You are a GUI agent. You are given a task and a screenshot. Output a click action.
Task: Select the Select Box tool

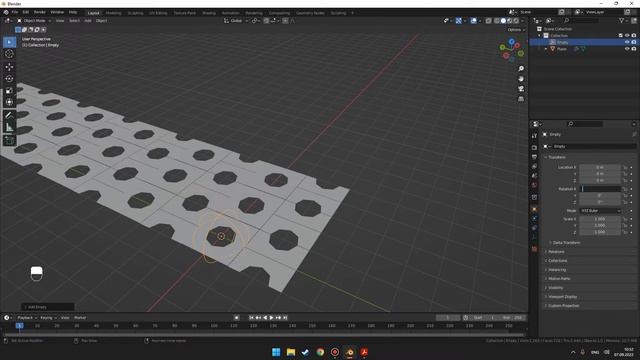tap(9, 42)
